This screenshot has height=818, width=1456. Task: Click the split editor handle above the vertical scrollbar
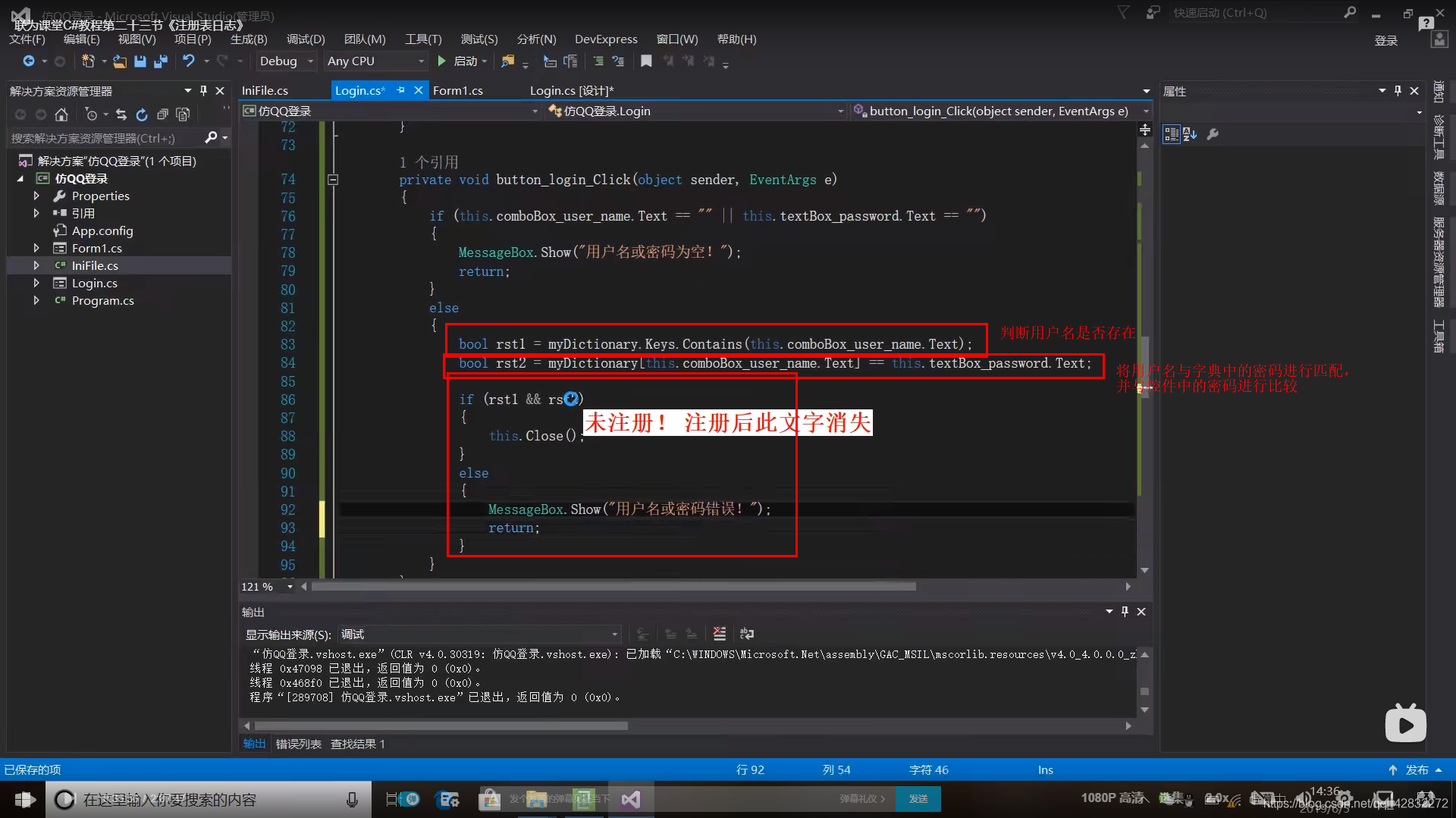click(x=1145, y=130)
